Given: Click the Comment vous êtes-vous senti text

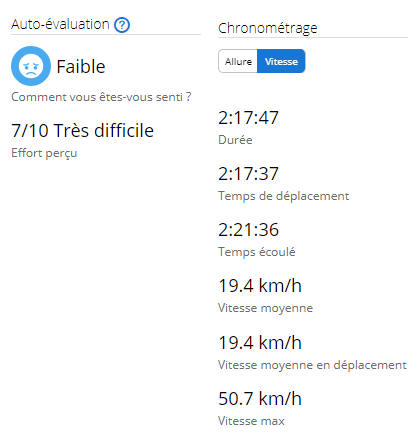Looking at the screenshot, I should click(101, 97).
